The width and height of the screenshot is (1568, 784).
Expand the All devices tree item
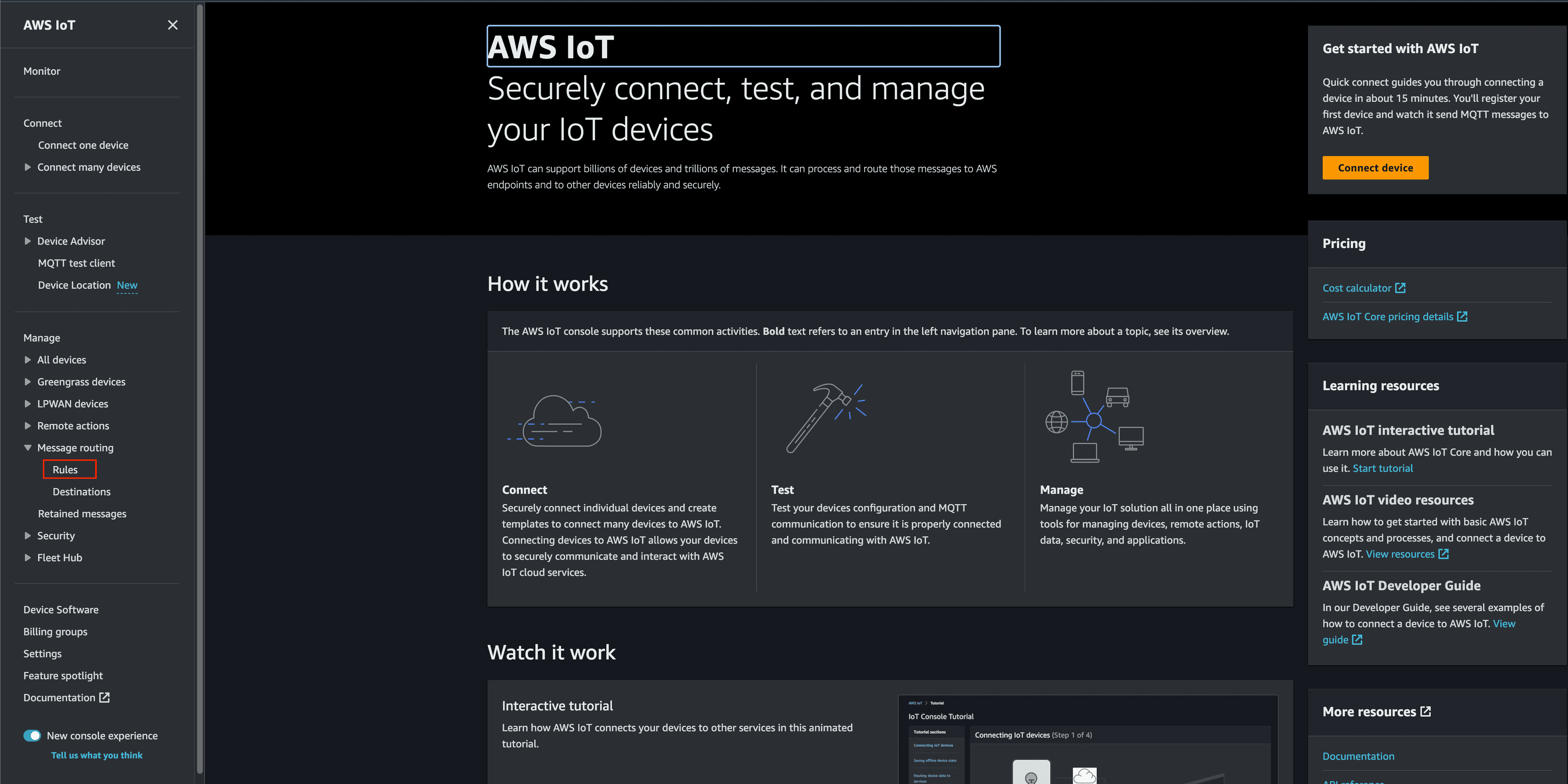coord(27,360)
